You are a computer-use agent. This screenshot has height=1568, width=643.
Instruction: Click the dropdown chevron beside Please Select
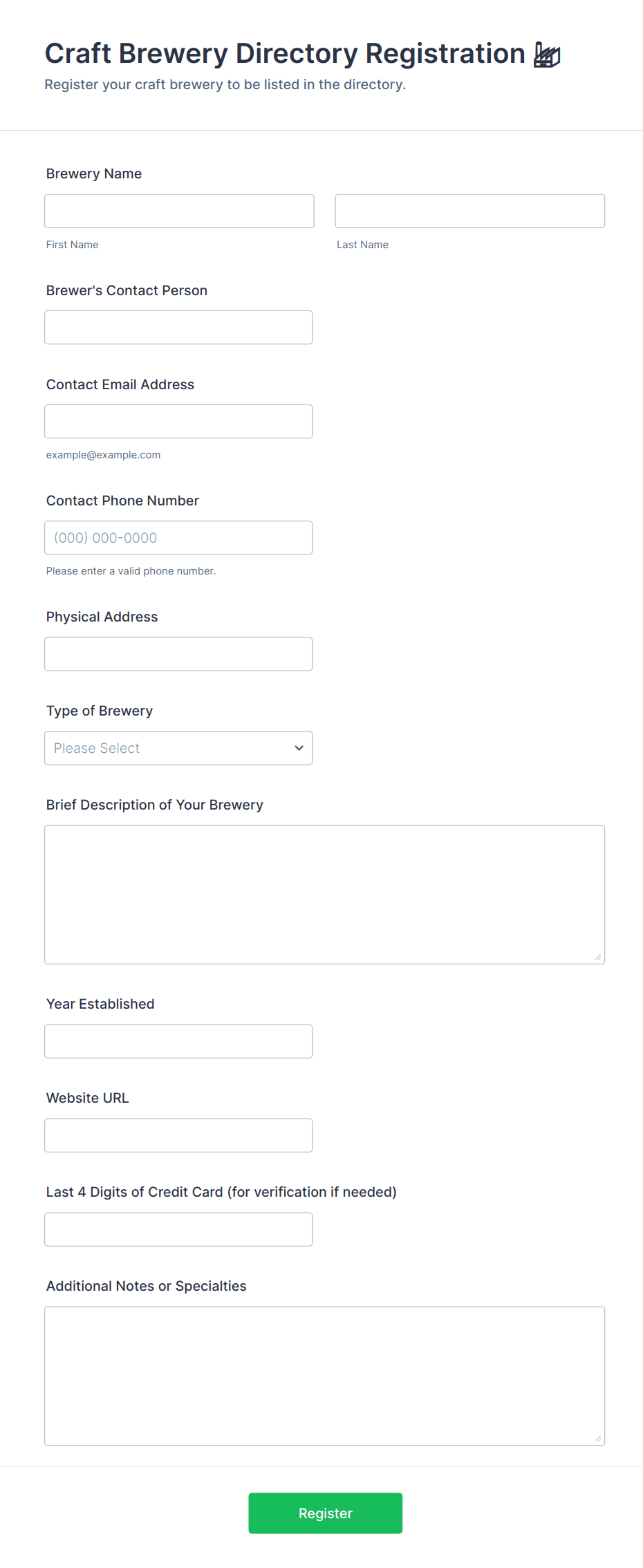[x=299, y=748]
